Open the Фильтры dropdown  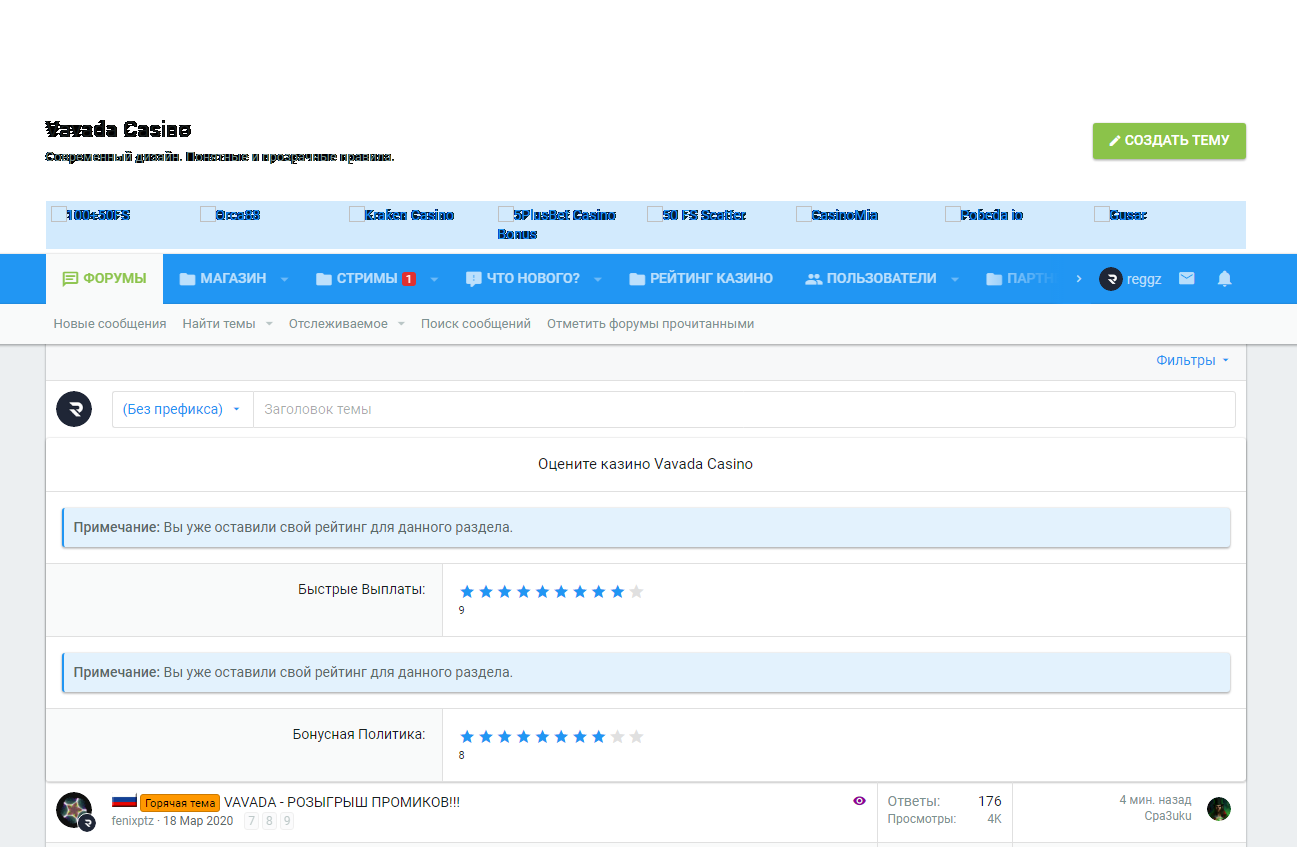coord(1192,361)
